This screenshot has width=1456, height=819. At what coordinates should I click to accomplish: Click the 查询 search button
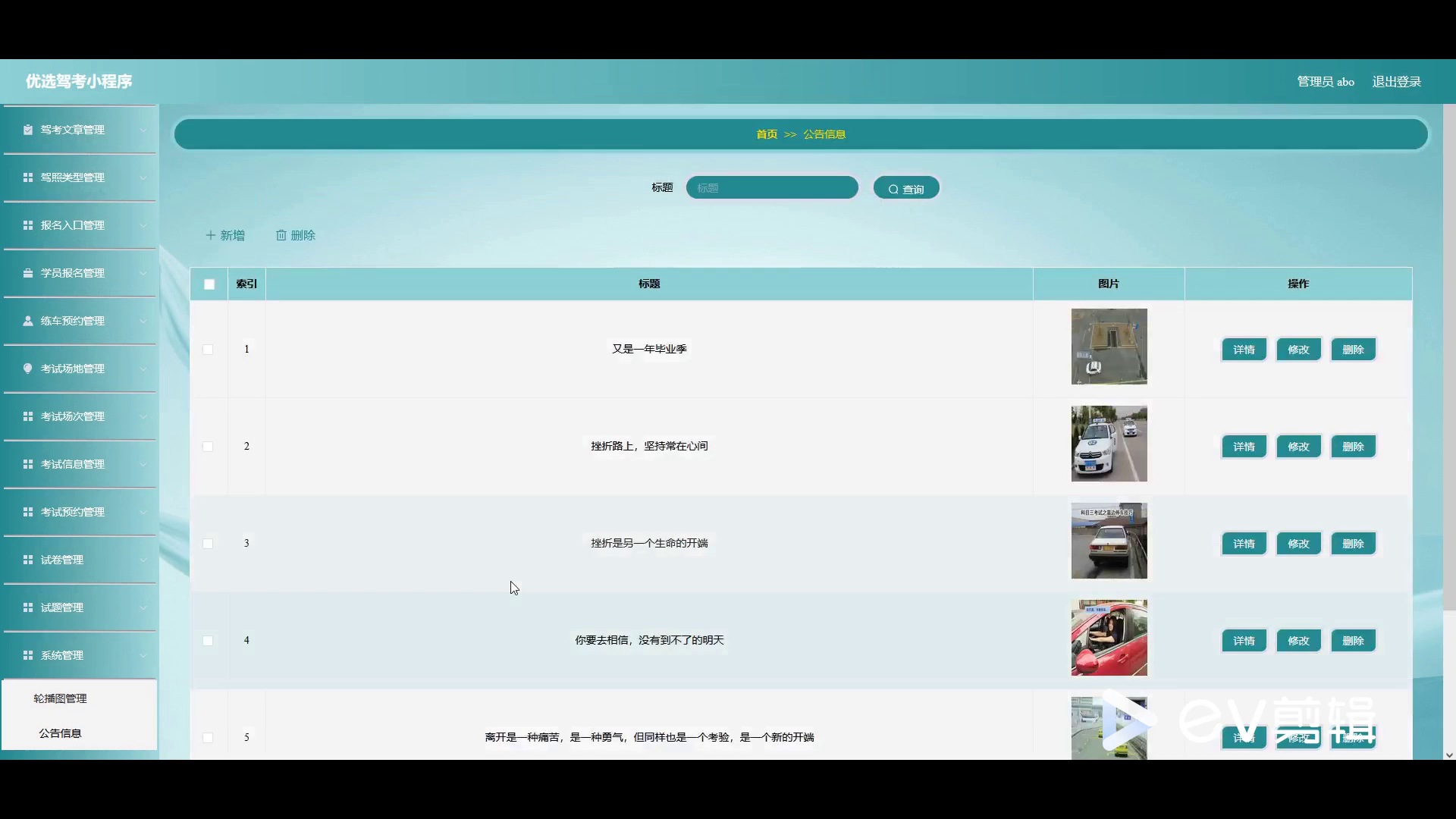906,188
